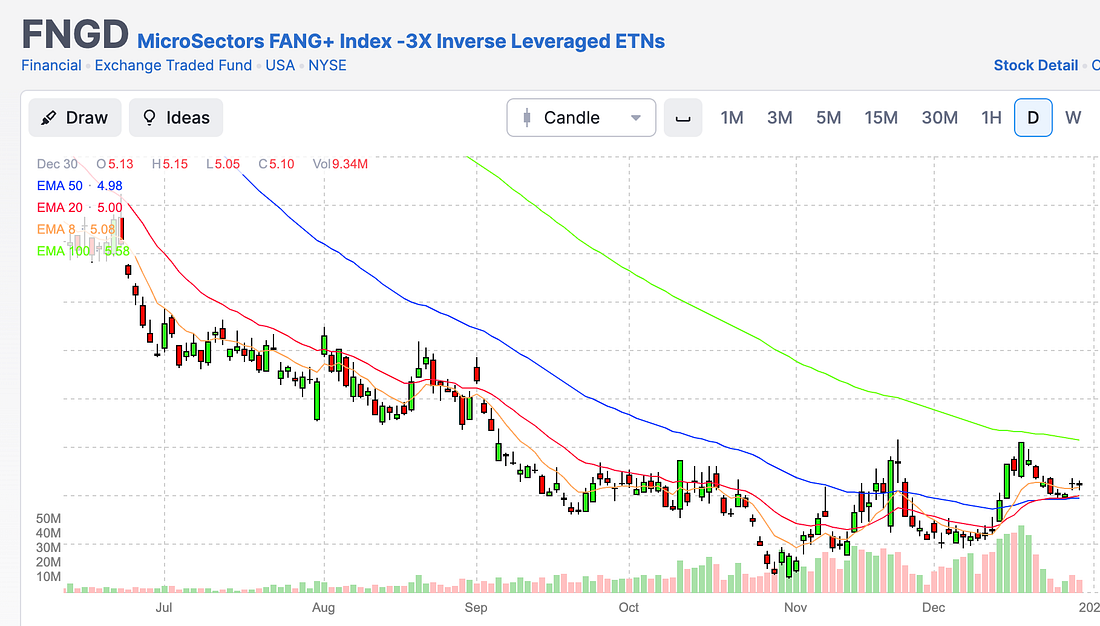1100x626 pixels.
Task: Click the 50M volume axis label
Action: coord(48,519)
